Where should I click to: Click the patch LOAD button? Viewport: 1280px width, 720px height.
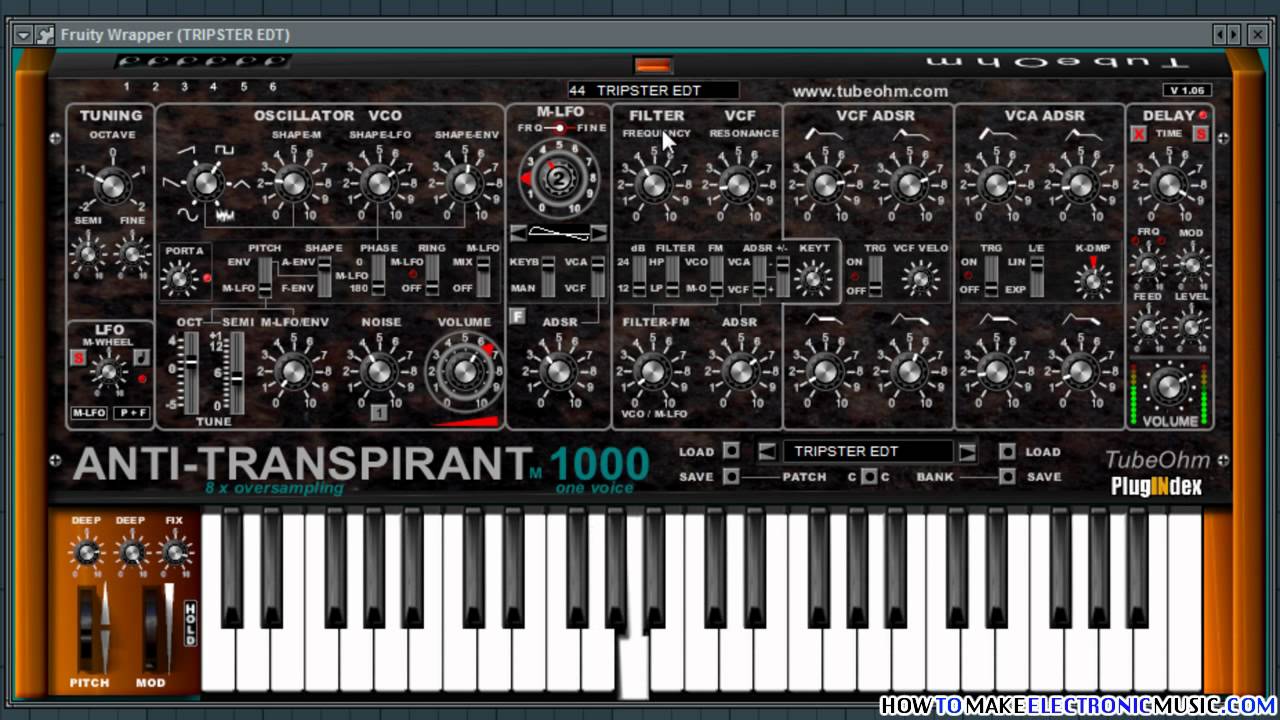731,451
